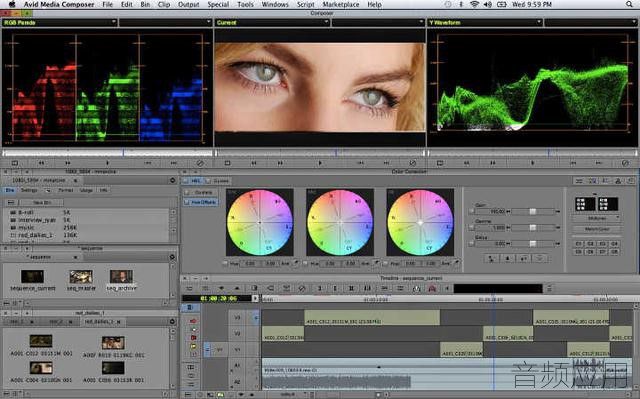Click the red toolbar icon in the timeline toolbar
This screenshot has width=640, height=399.
(x=432, y=288)
